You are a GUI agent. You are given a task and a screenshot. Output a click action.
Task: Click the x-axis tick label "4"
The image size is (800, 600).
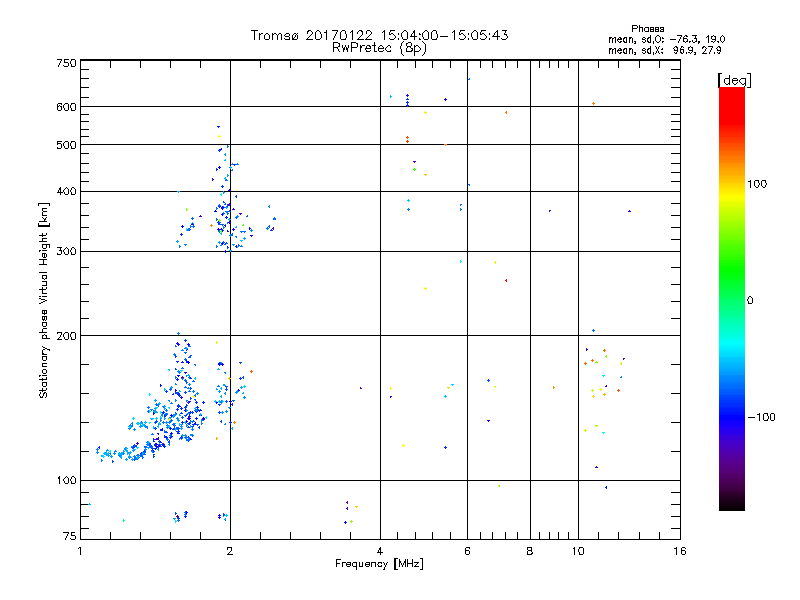(x=380, y=551)
